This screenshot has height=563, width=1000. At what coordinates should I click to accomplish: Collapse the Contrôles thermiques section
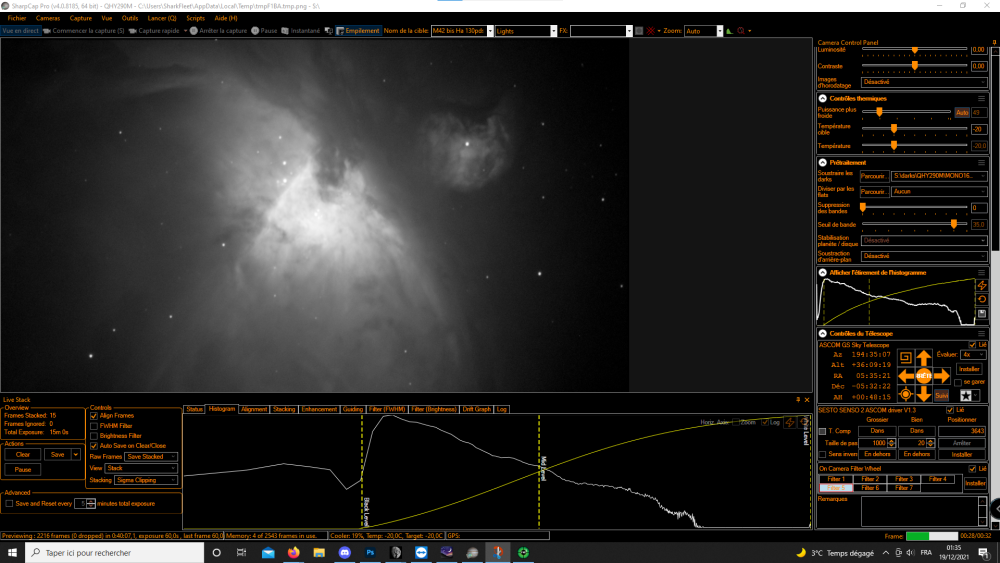pyautogui.click(x=823, y=98)
